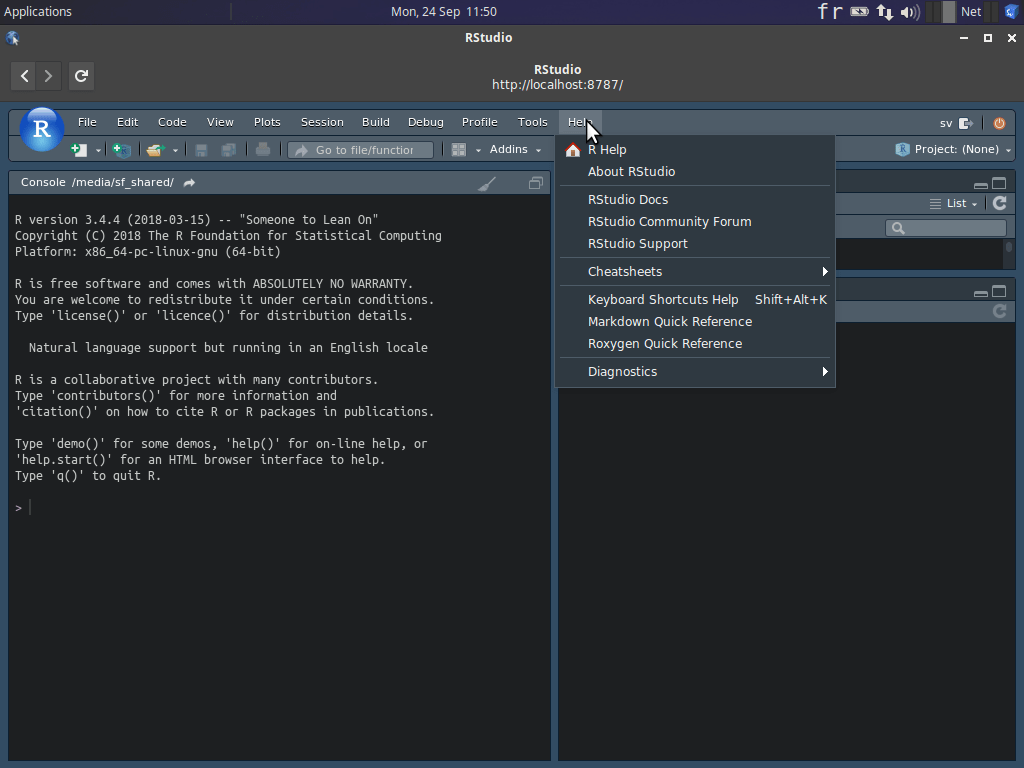Image resolution: width=1024 pixels, height=768 pixels.
Task: Open the Tools menu
Action: pos(532,122)
